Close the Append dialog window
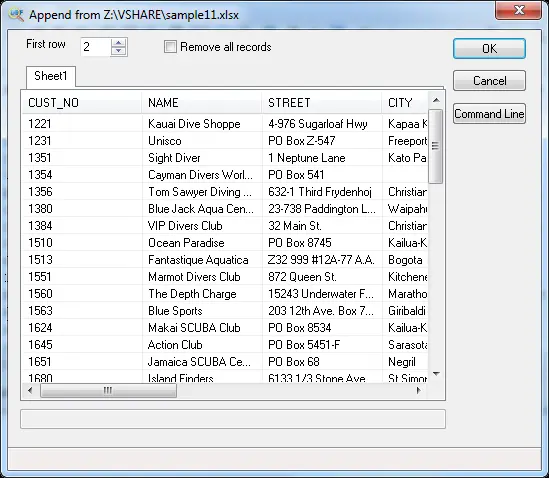The image size is (549, 478). (x=519, y=11)
